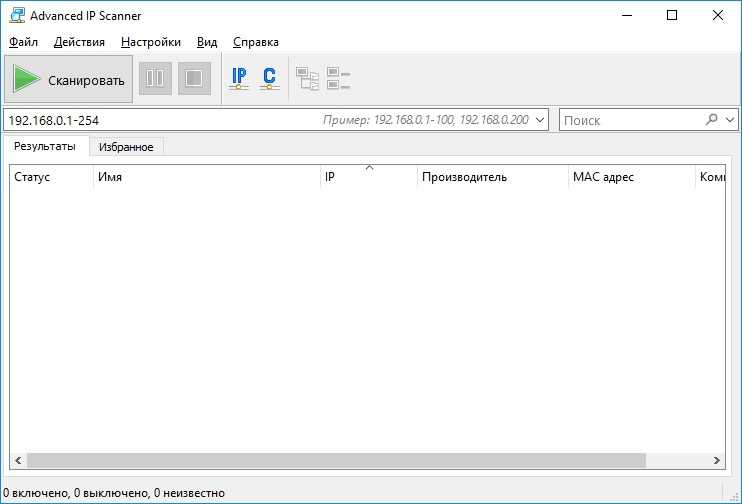The image size is (742, 504).
Task: Sort by the IP column header
Action: (369, 177)
